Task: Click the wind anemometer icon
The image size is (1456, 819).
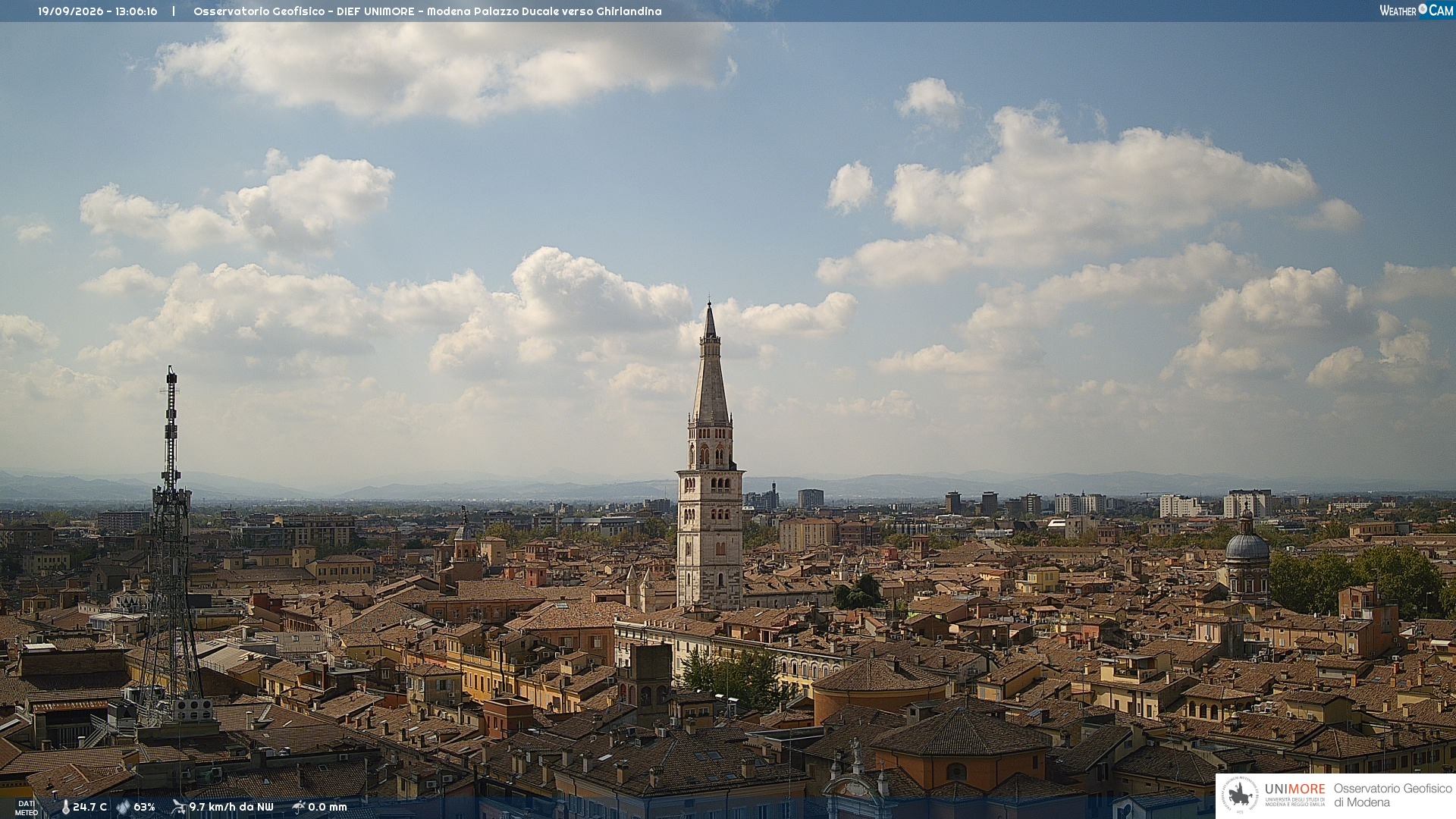Action: [x=178, y=807]
